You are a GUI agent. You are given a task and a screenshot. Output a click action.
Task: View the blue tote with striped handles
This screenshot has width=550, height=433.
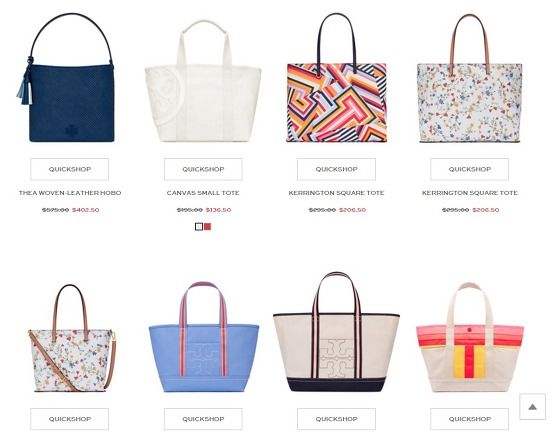click(204, 337)
